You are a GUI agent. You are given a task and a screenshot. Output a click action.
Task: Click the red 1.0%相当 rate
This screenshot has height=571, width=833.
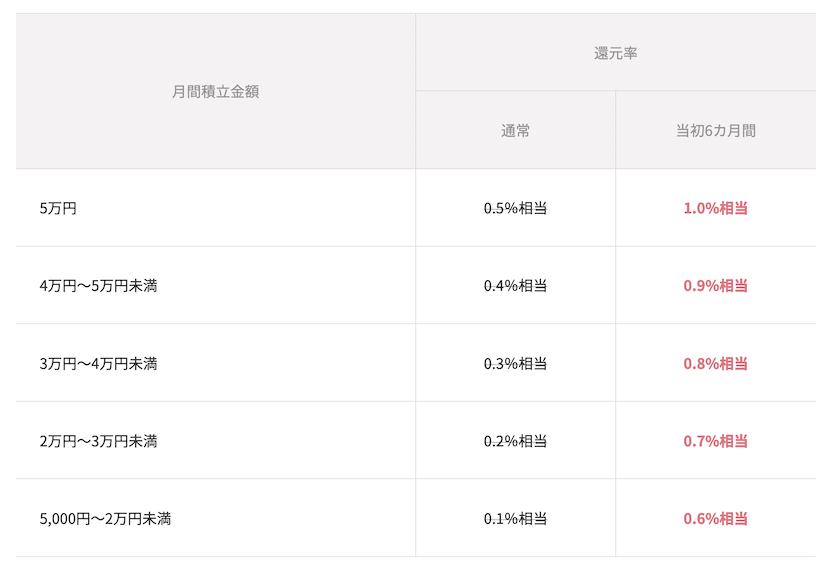(716, 208)
